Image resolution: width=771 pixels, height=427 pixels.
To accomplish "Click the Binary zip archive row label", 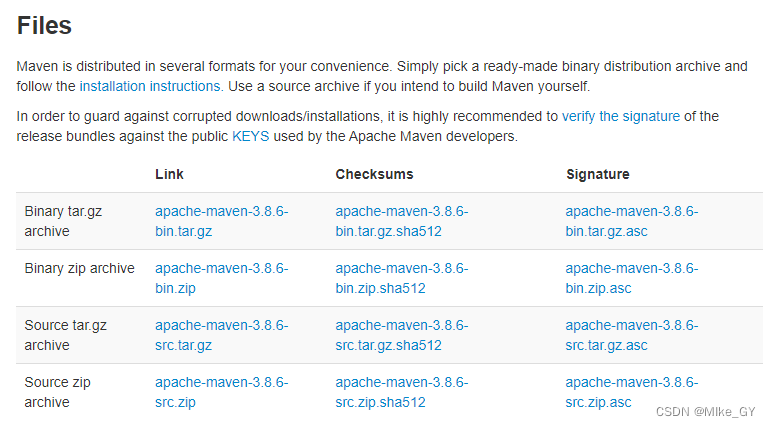I will (x=79, y=268).
